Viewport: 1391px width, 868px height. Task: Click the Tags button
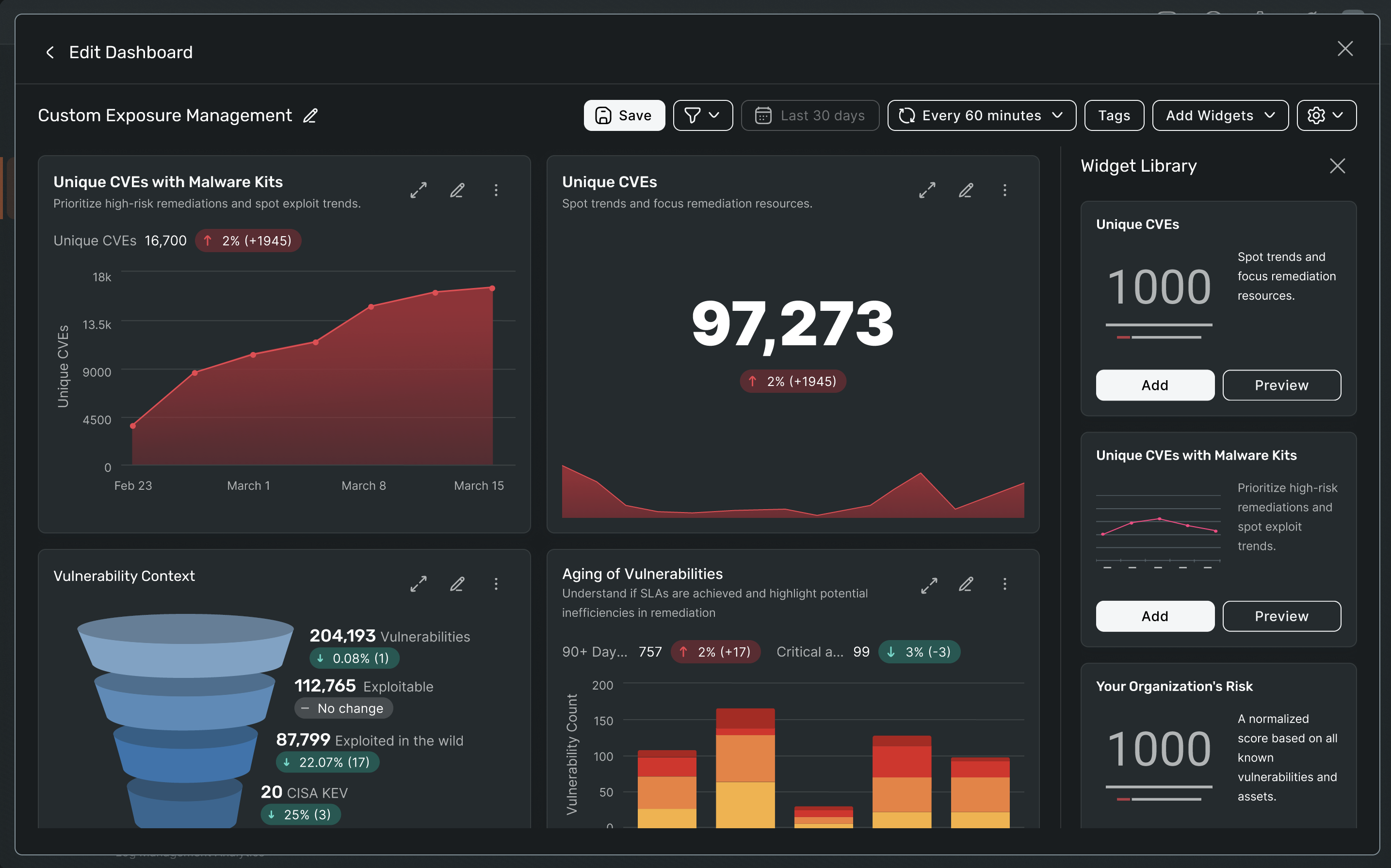click(x=1114, y=115)
